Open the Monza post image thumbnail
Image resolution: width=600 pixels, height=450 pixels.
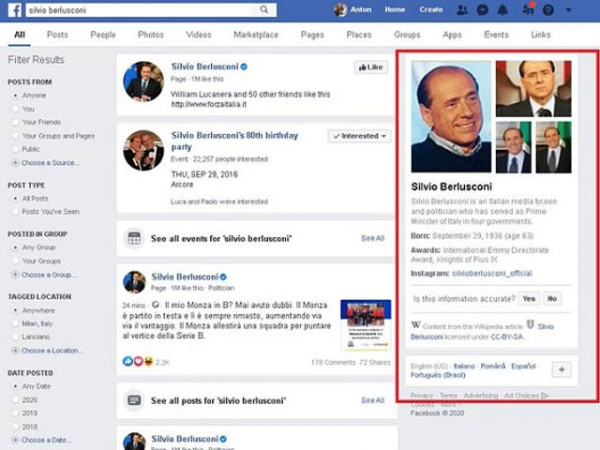366,324
